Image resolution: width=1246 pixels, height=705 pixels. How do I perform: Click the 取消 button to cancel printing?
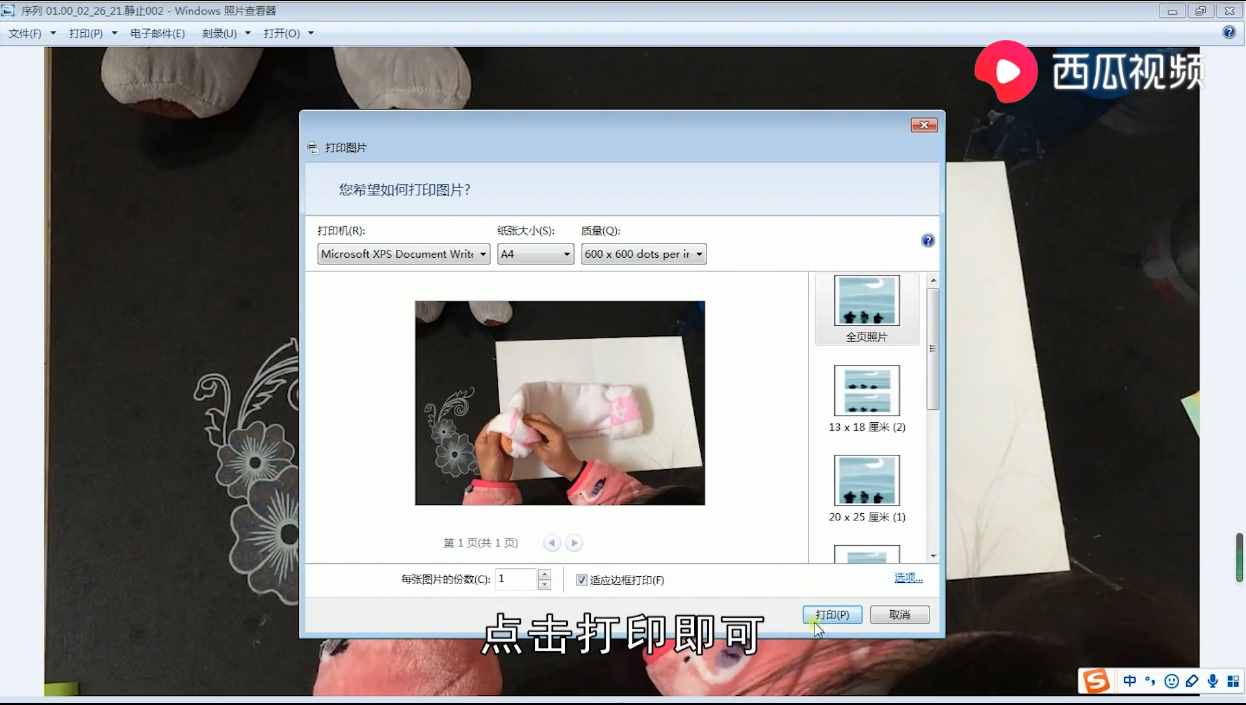899,615
